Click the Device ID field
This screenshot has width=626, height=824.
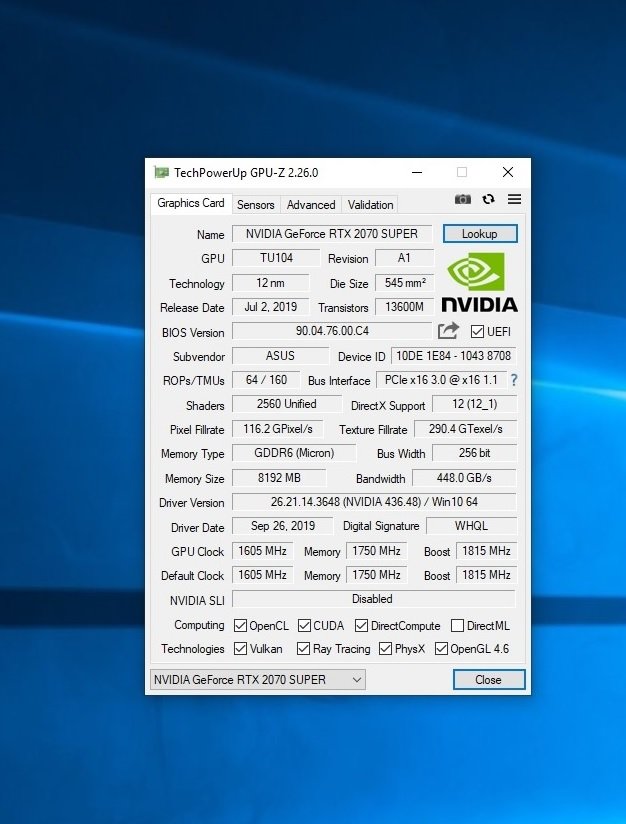(453, 356)
